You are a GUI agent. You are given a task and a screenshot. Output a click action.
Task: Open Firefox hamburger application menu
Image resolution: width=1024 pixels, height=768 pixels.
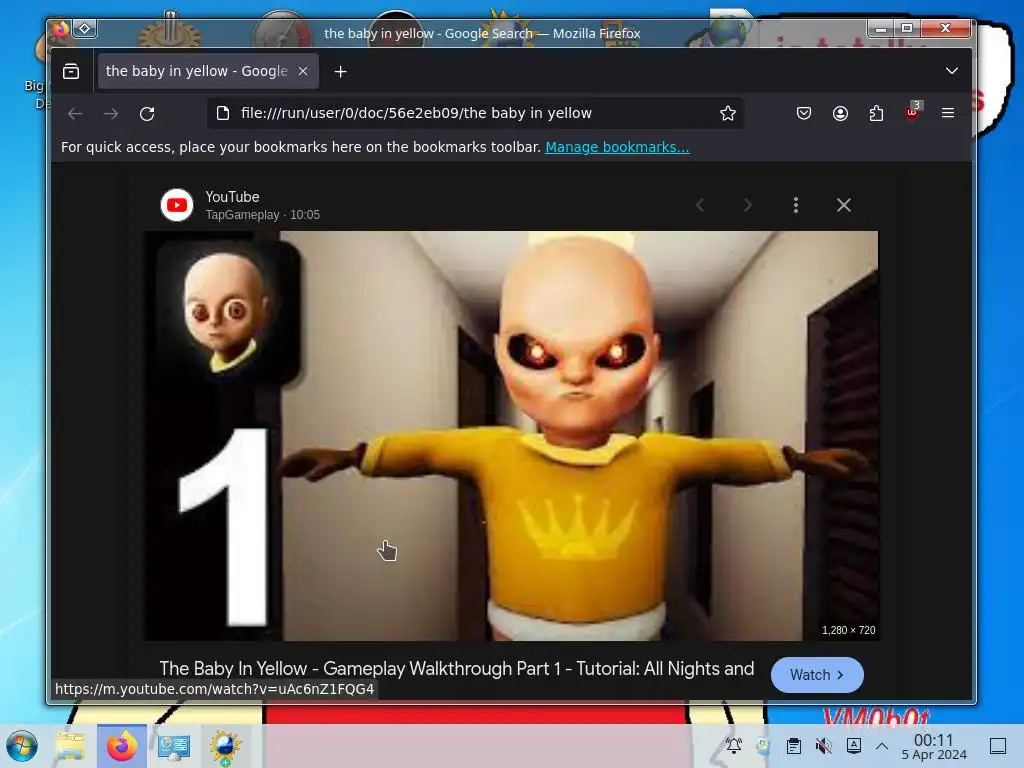(x=948, y=113)
